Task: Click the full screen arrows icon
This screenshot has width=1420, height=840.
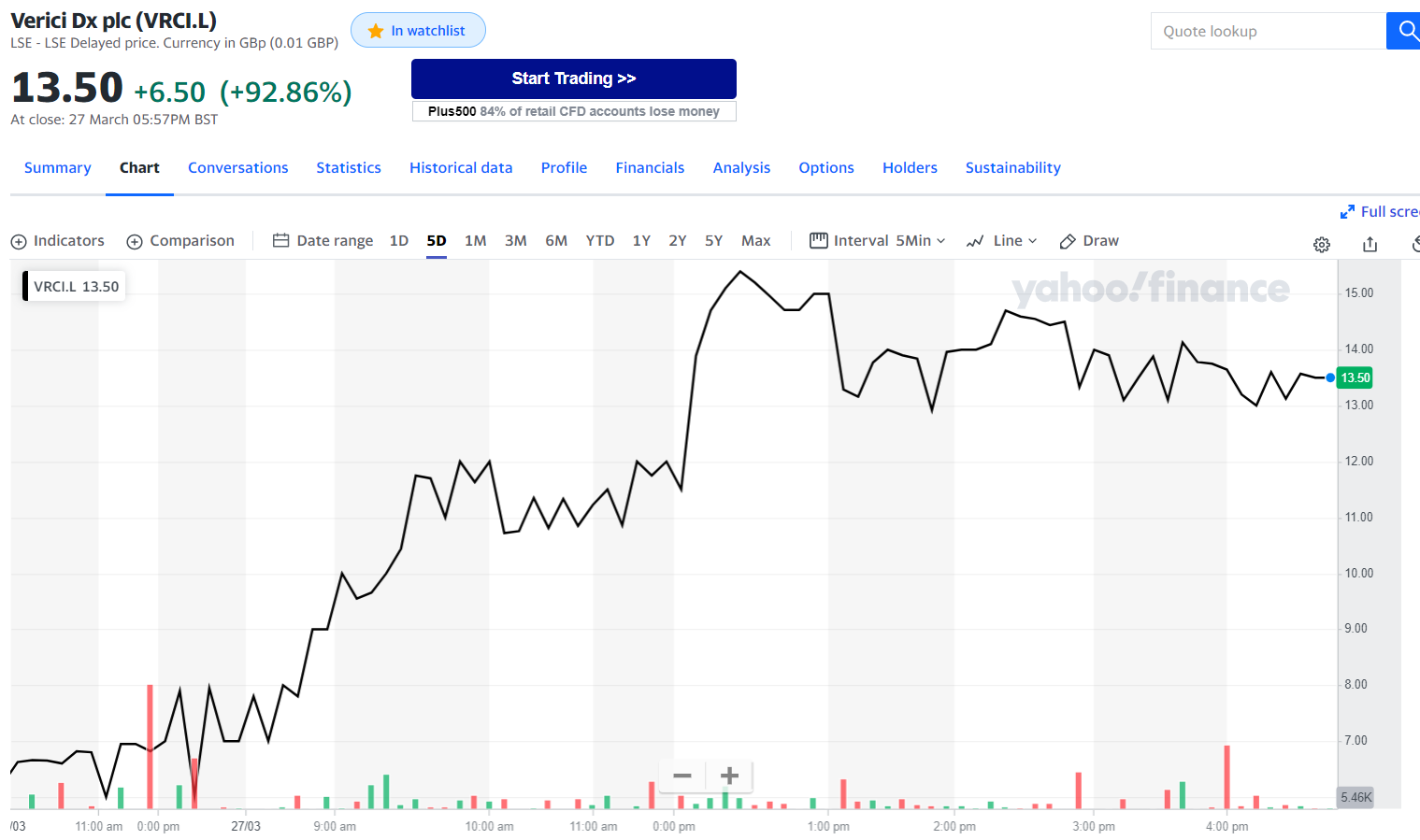Action: coord(1347,212)
